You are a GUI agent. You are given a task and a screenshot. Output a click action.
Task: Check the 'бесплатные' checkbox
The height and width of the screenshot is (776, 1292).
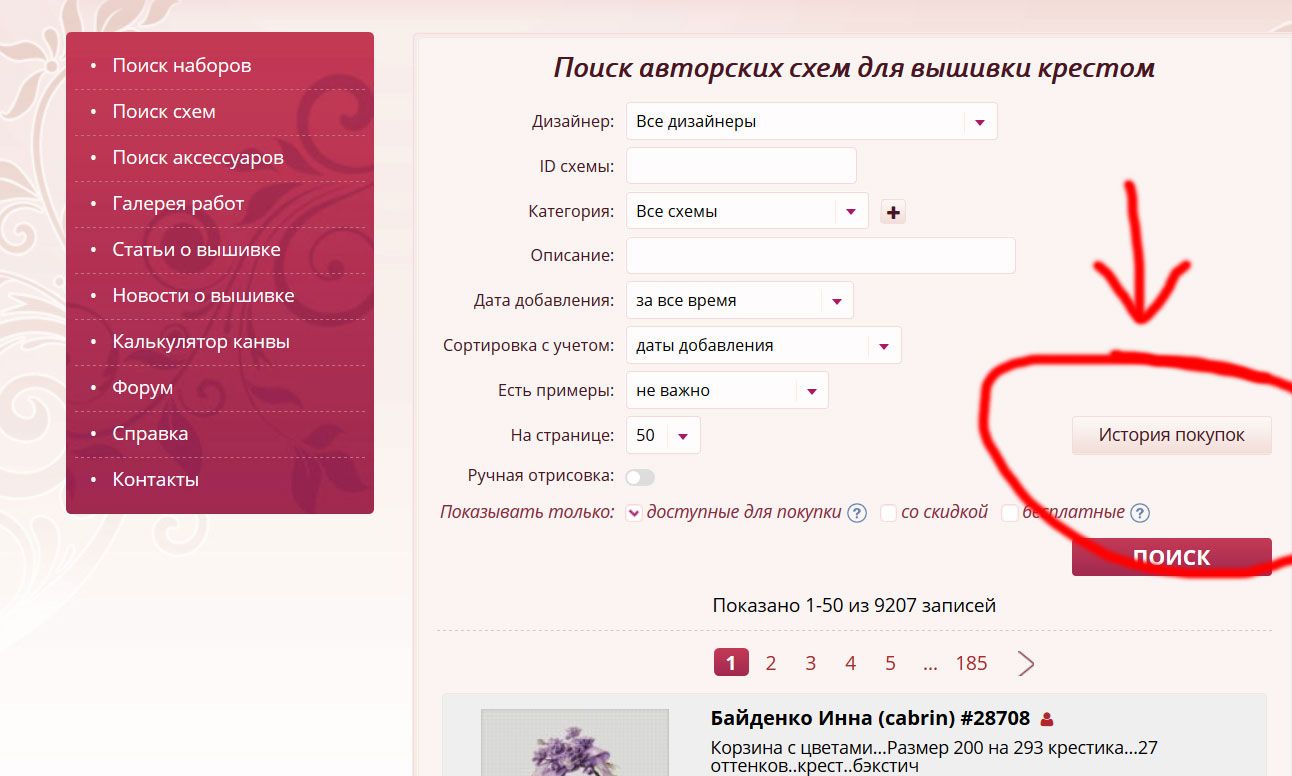coord(1010,513)
